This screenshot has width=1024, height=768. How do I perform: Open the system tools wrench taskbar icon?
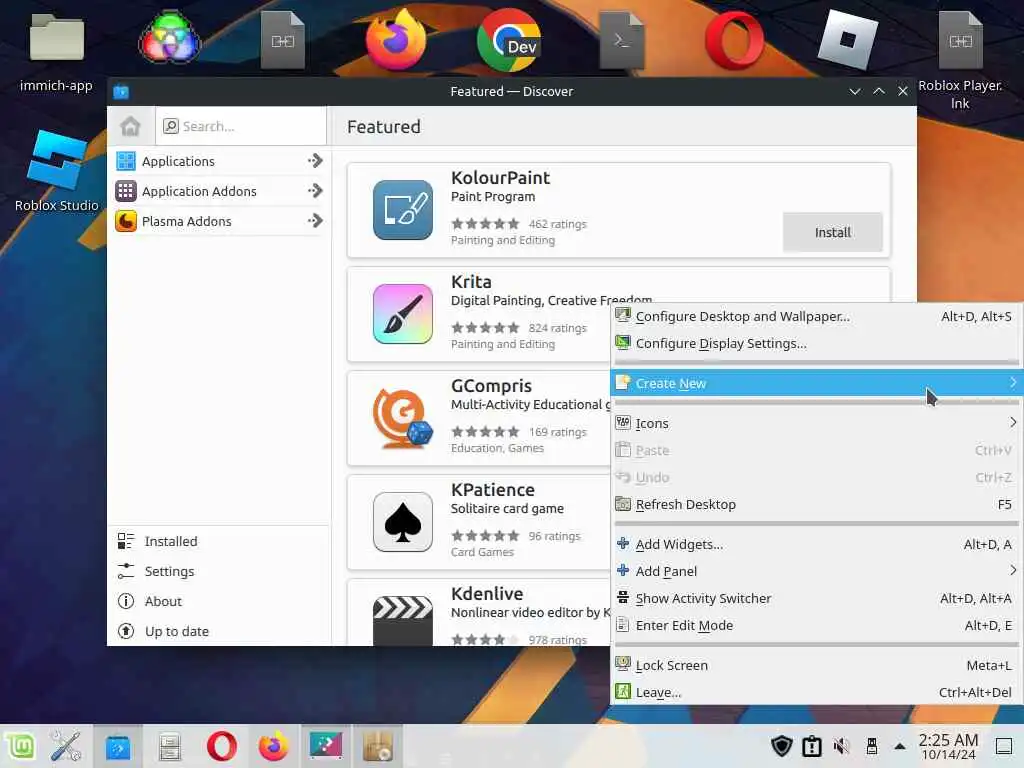point(66,746)
